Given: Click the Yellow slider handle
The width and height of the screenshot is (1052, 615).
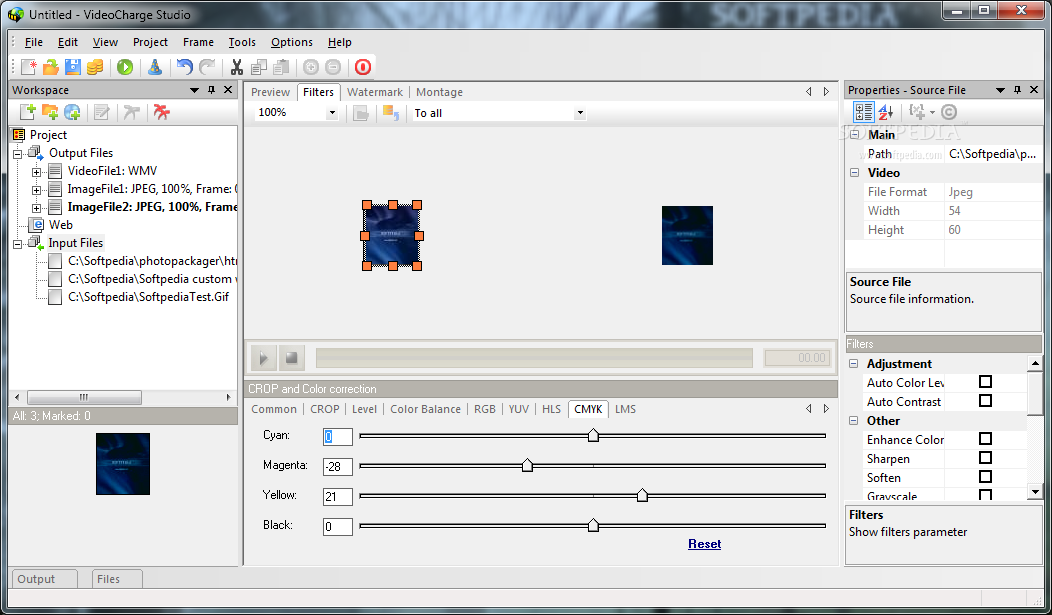Looking at the screenshot, I should [x=642, y=495].
